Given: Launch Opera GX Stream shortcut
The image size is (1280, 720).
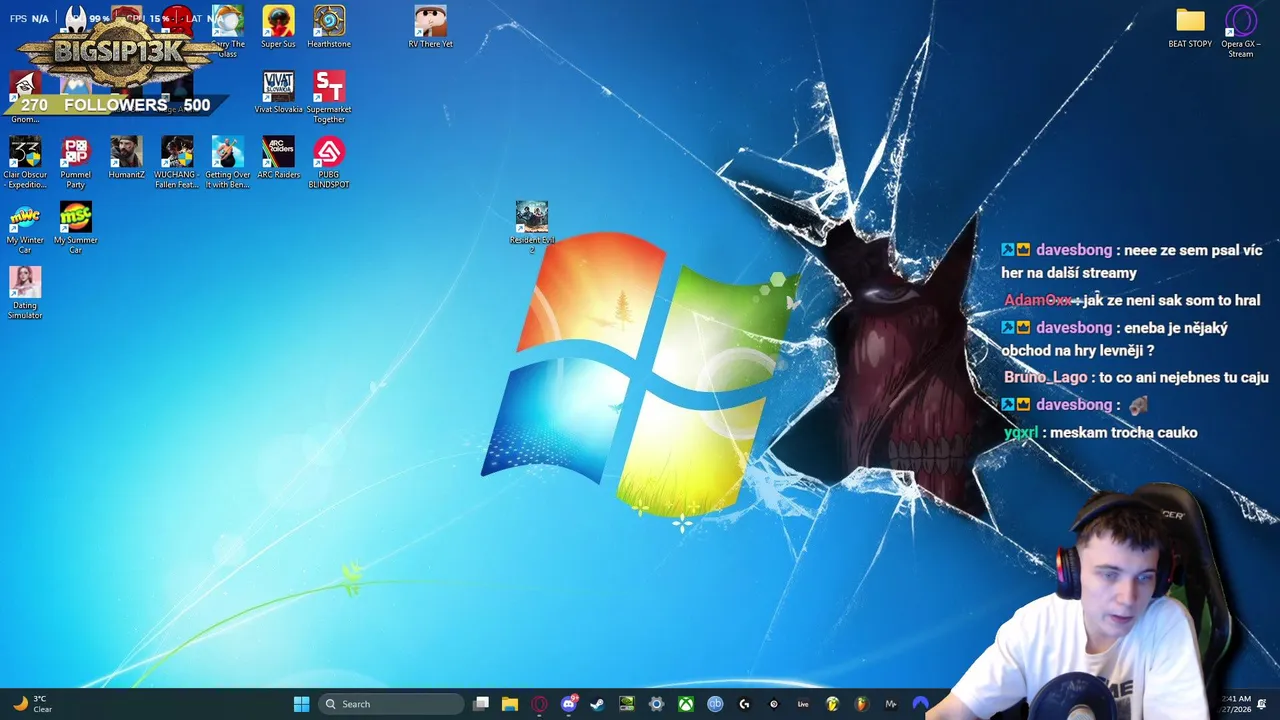Looking at the screenshot, I should [1241, 32].
